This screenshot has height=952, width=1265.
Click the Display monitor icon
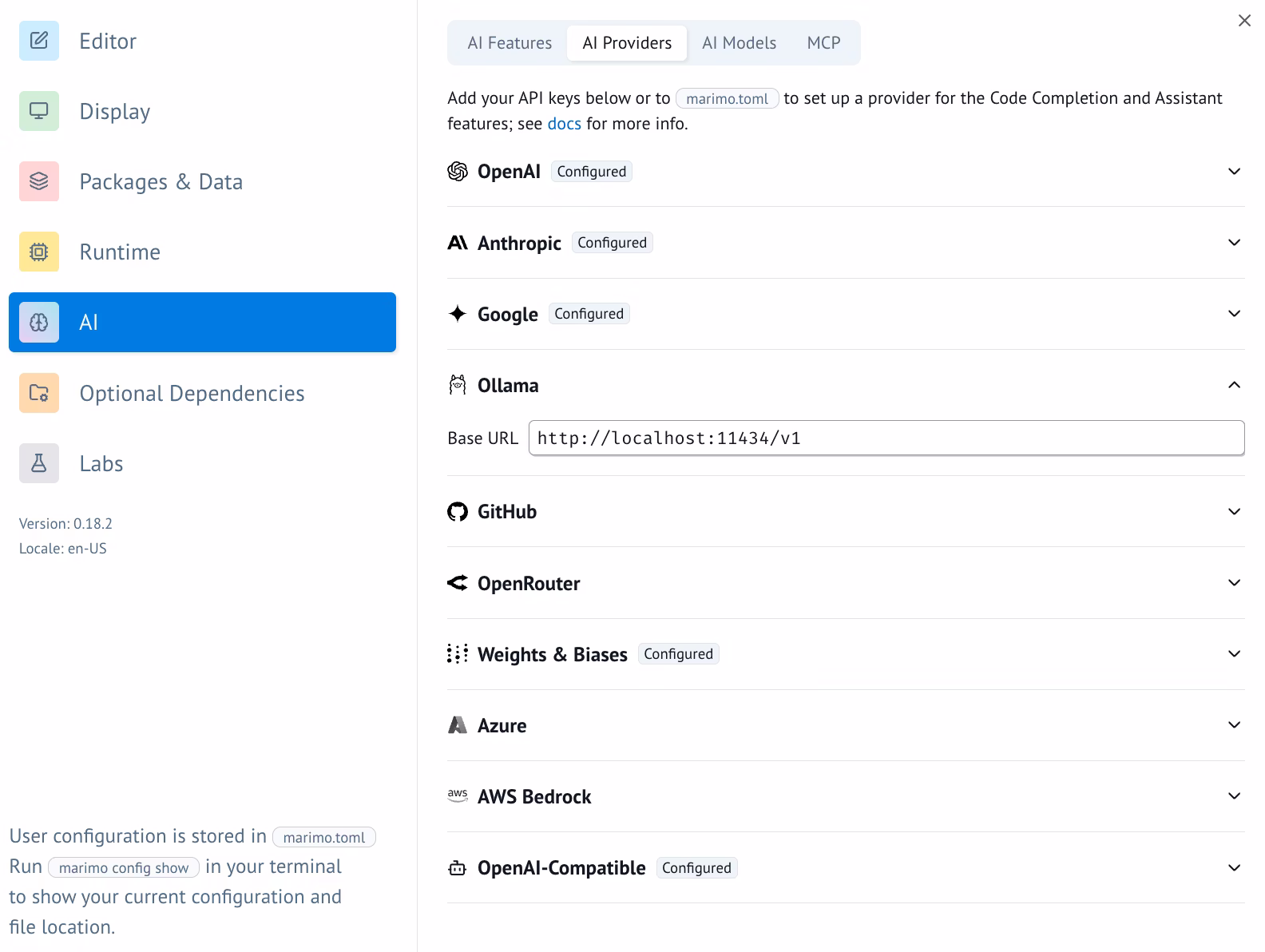[39, 111]
